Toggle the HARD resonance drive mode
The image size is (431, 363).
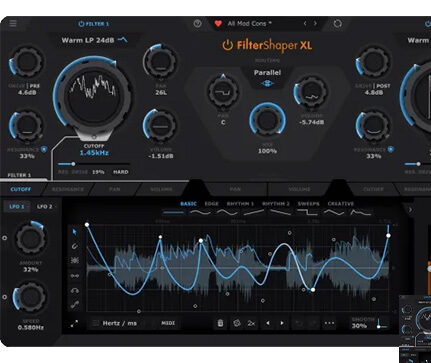[121, 172]
